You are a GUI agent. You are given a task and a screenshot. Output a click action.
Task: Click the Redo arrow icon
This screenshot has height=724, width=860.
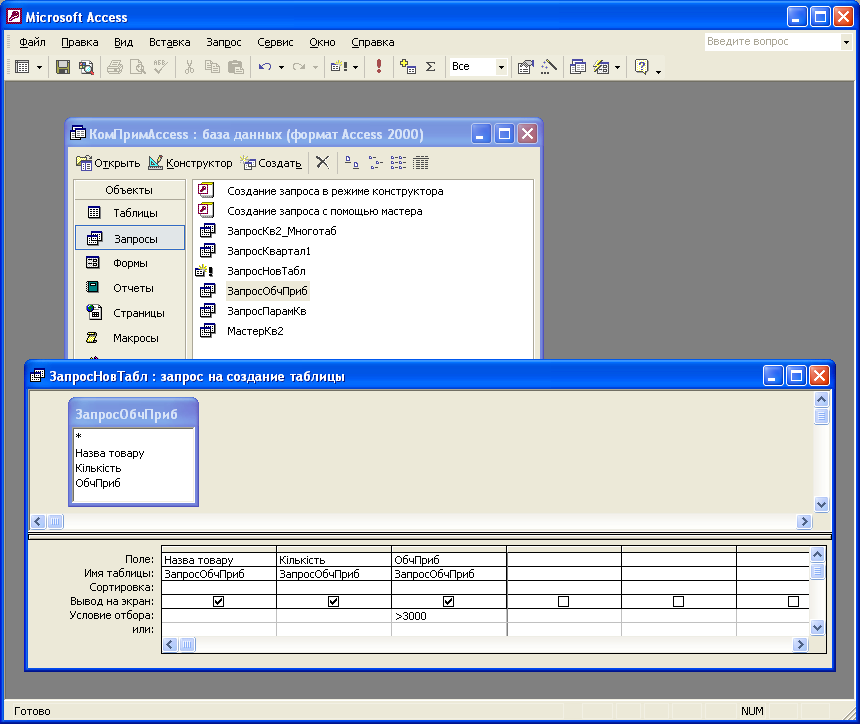pyautogui.click(x=299, y=67)
